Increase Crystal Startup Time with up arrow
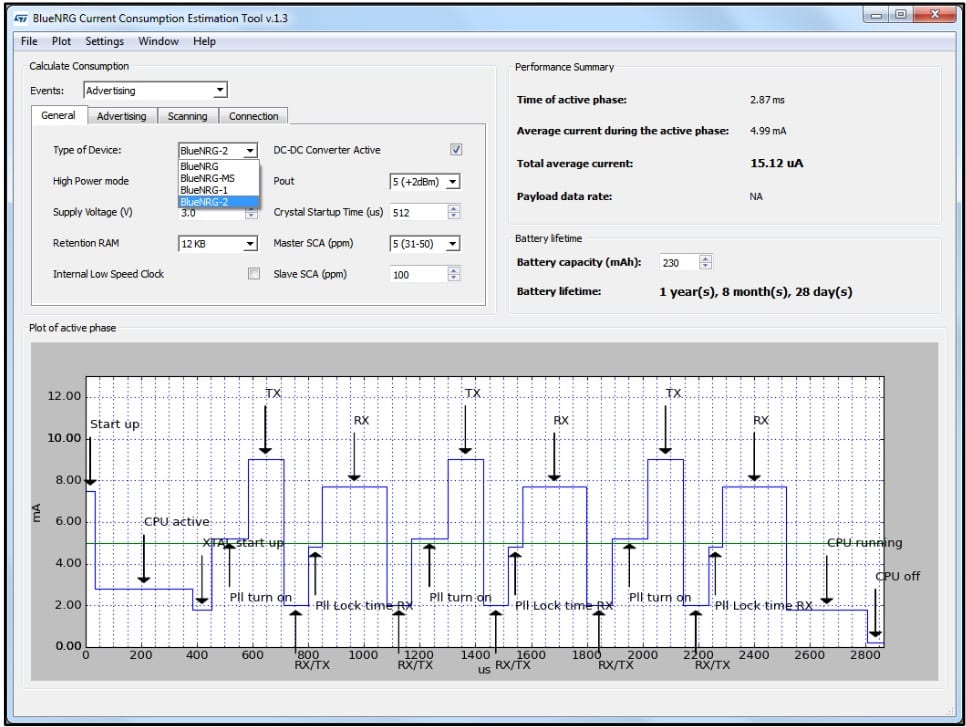Screen dimensions: 966x727 pos(454,208)
